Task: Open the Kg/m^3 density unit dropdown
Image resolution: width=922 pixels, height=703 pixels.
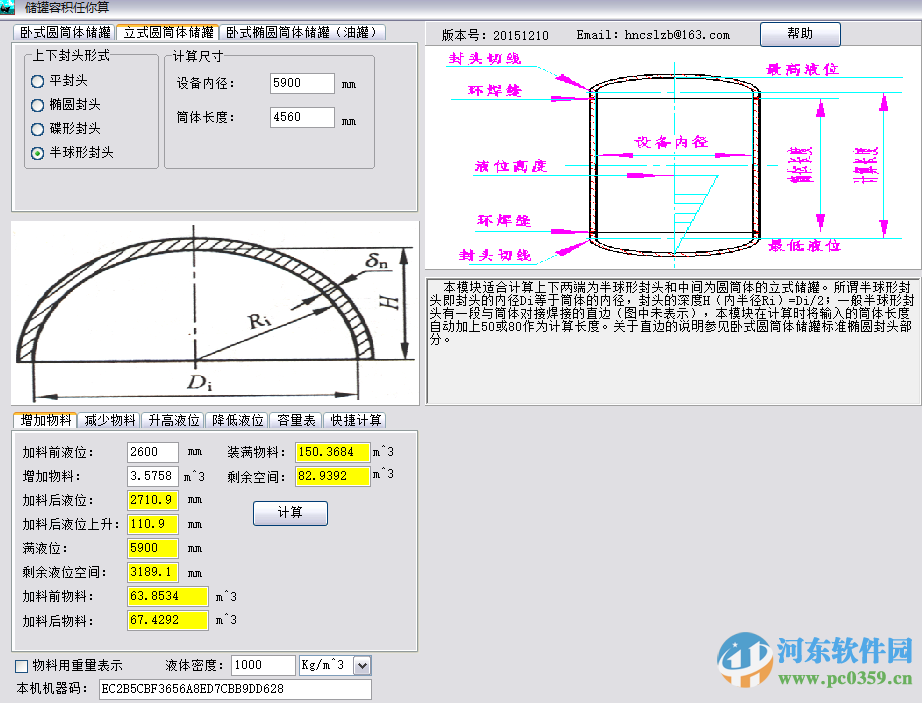Action: coord(360,664)
